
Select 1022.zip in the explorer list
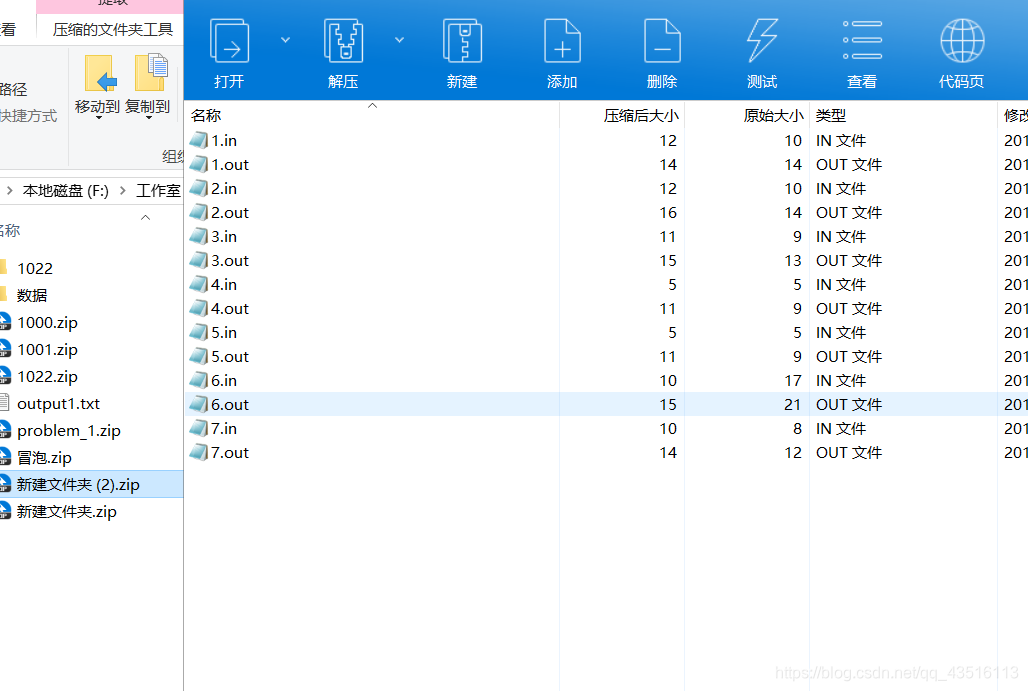[47, 377]
